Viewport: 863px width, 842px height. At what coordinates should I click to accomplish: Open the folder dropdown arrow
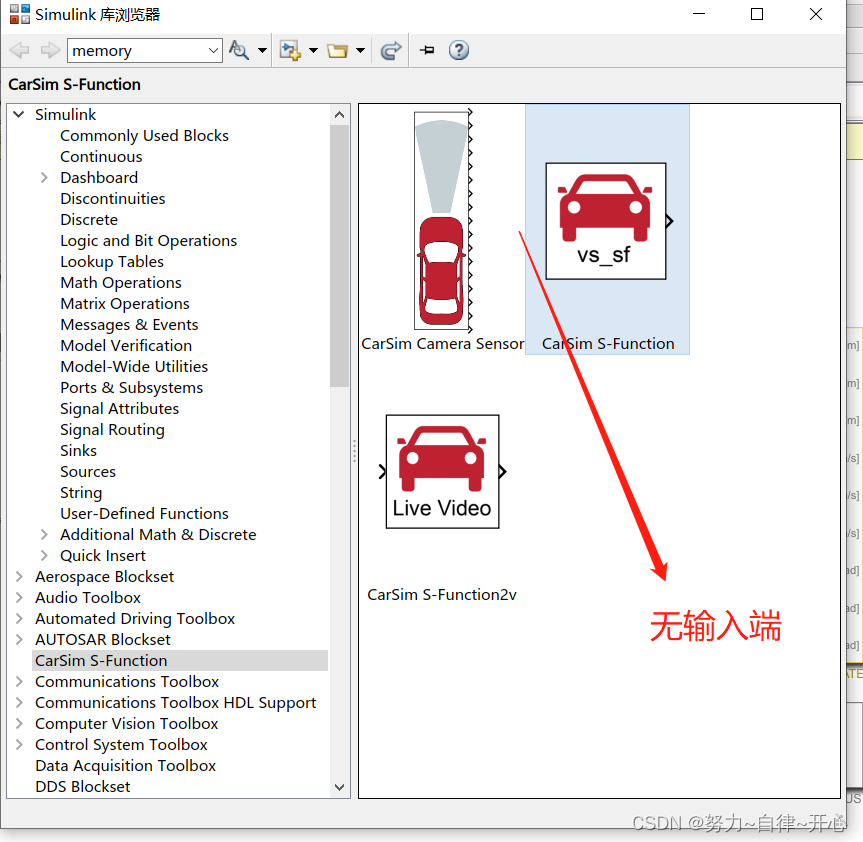(361, 51)
